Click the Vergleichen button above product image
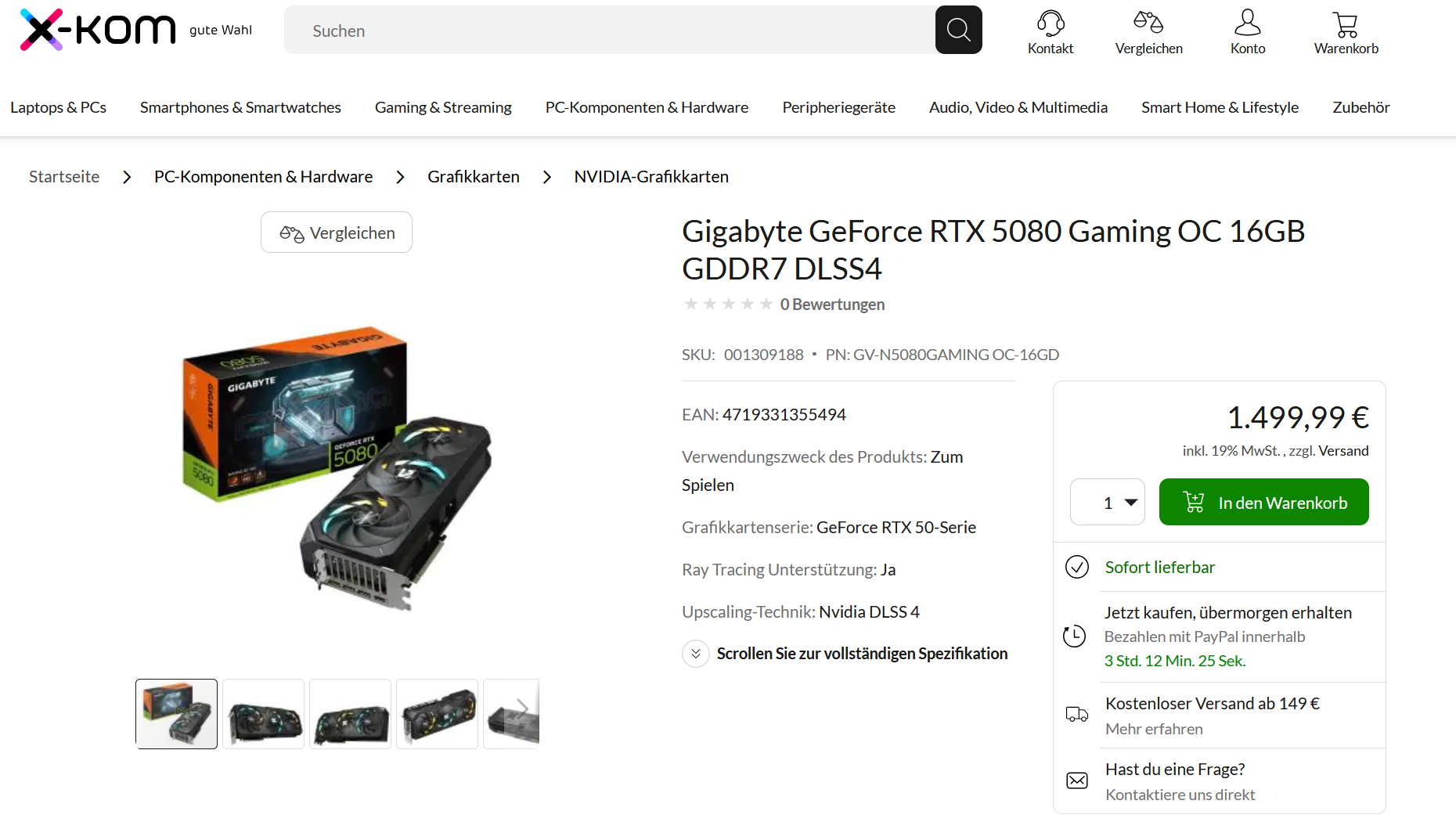Screen dimensions: 1456x833 [x=337, y=233]
